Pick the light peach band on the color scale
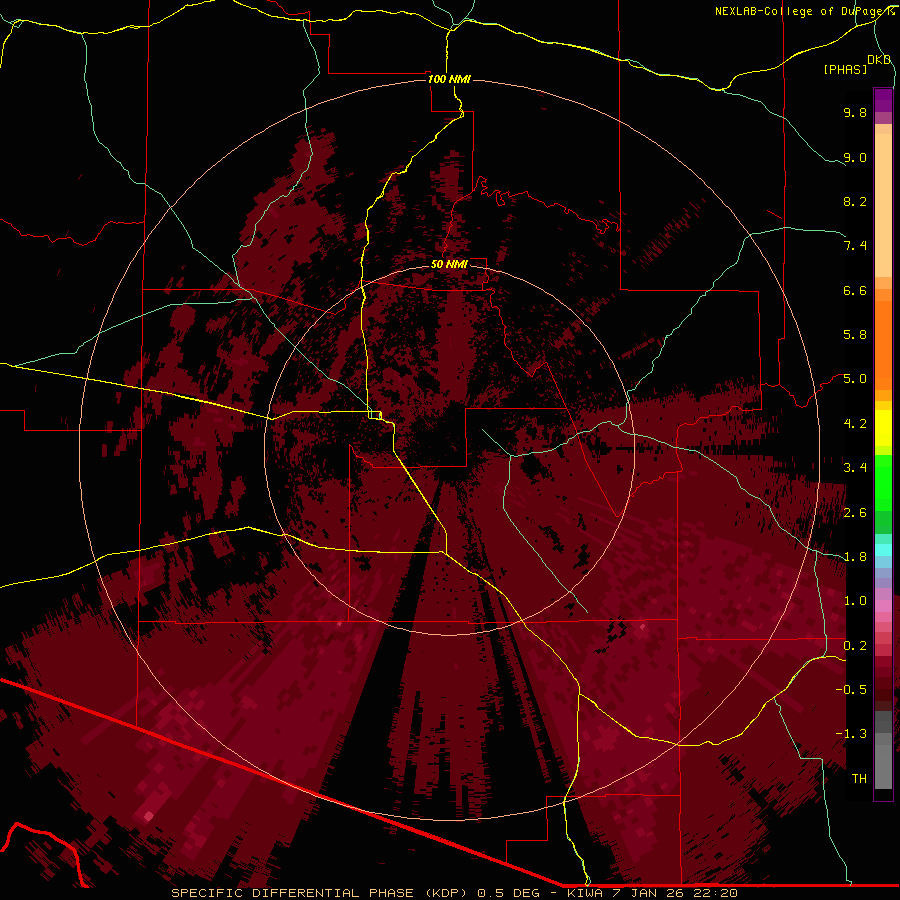Viewport: 900px width, 900px height. pos(883,205)
